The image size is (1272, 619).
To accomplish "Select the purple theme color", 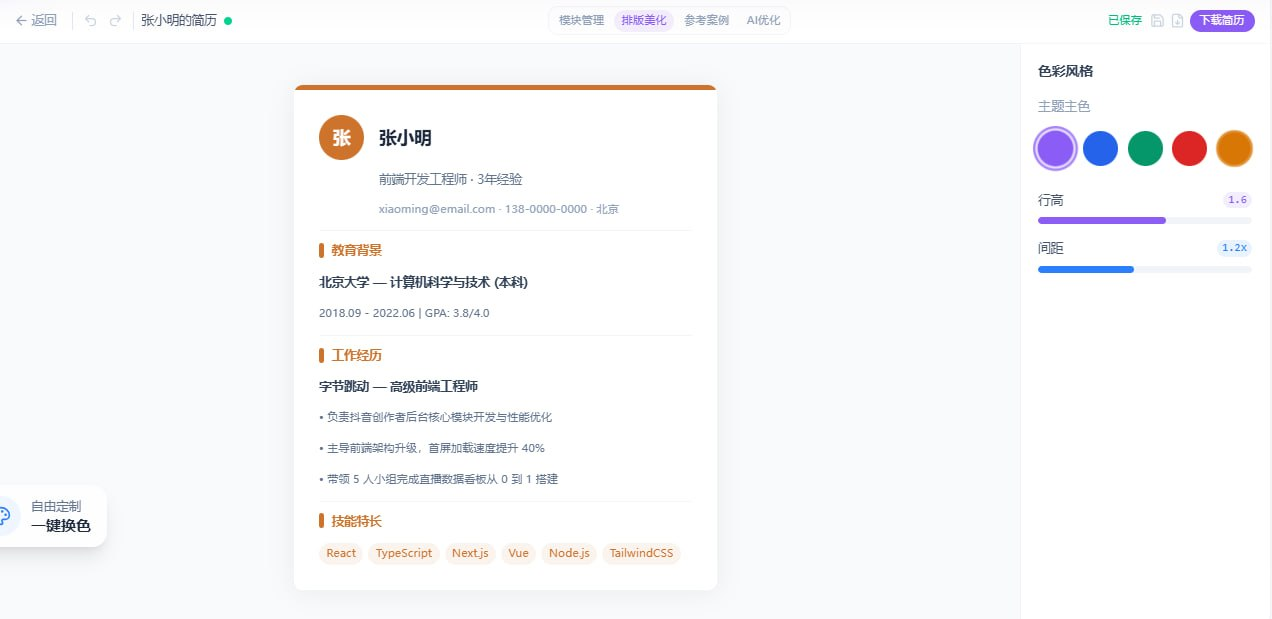I will (x=1056, y=149).
